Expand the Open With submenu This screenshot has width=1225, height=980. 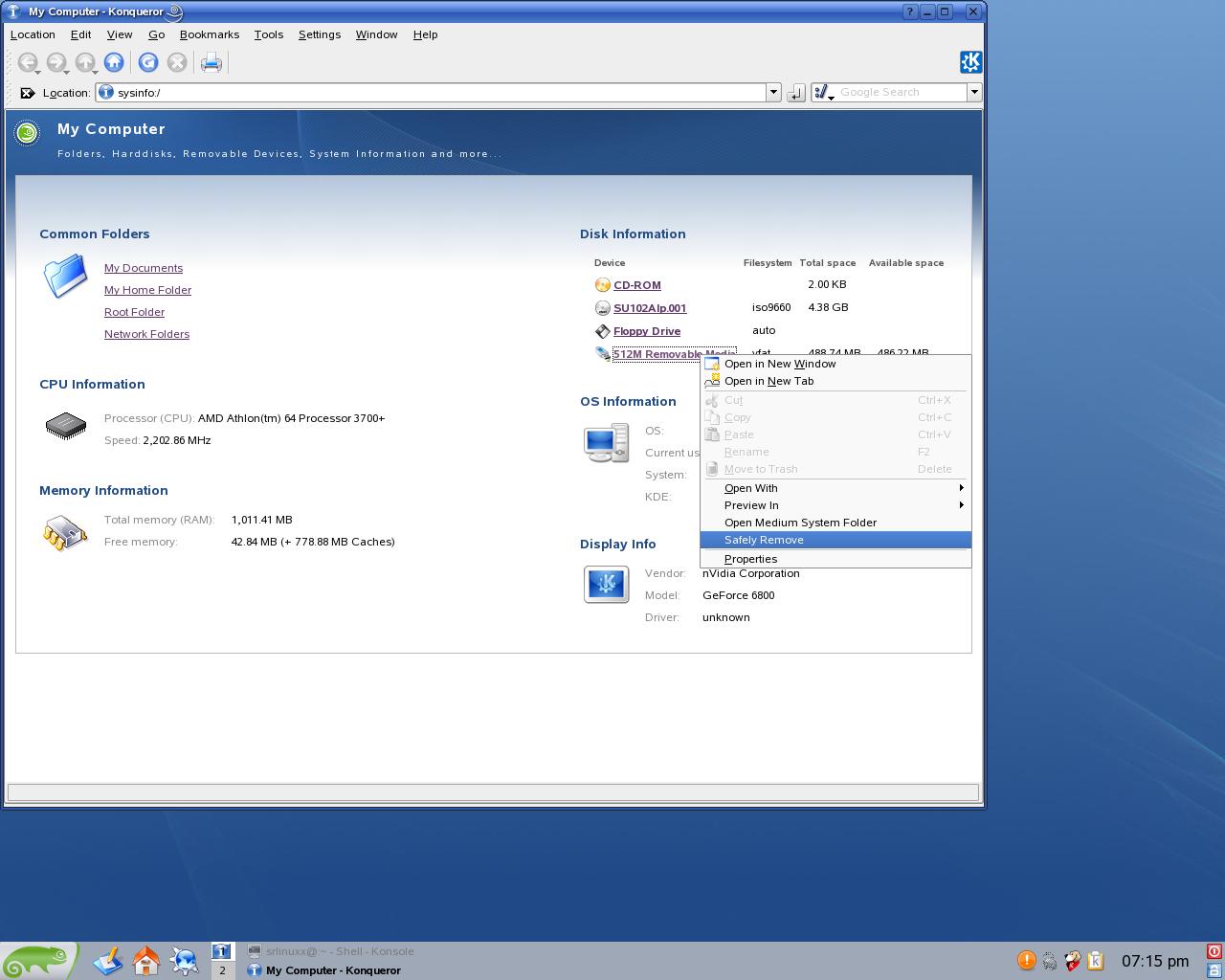click(x=835, y=488)
